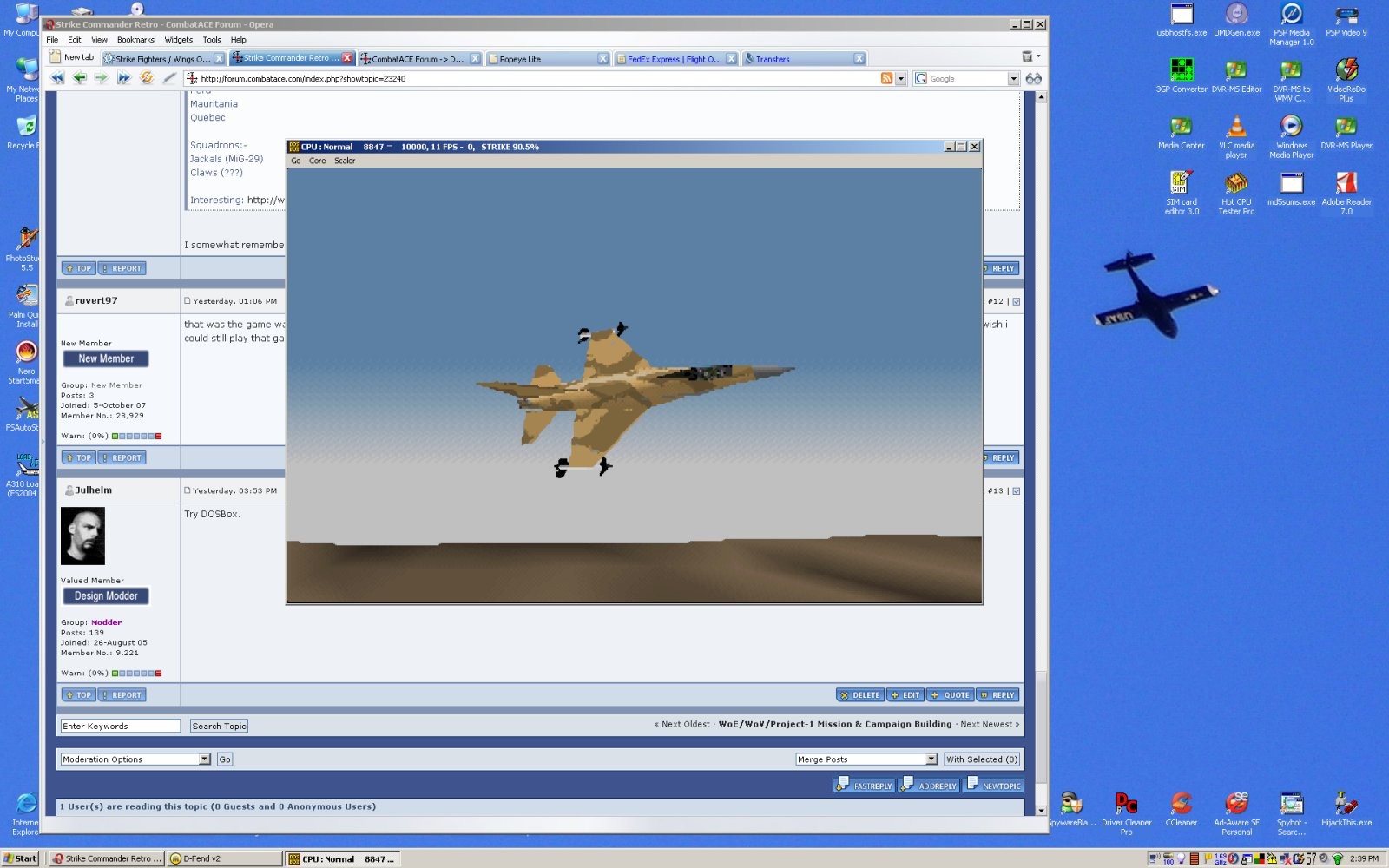Open the address bar dropdown arrow
The width and height of the screenshot is (1389, 868).
click(x=900, y=78)
